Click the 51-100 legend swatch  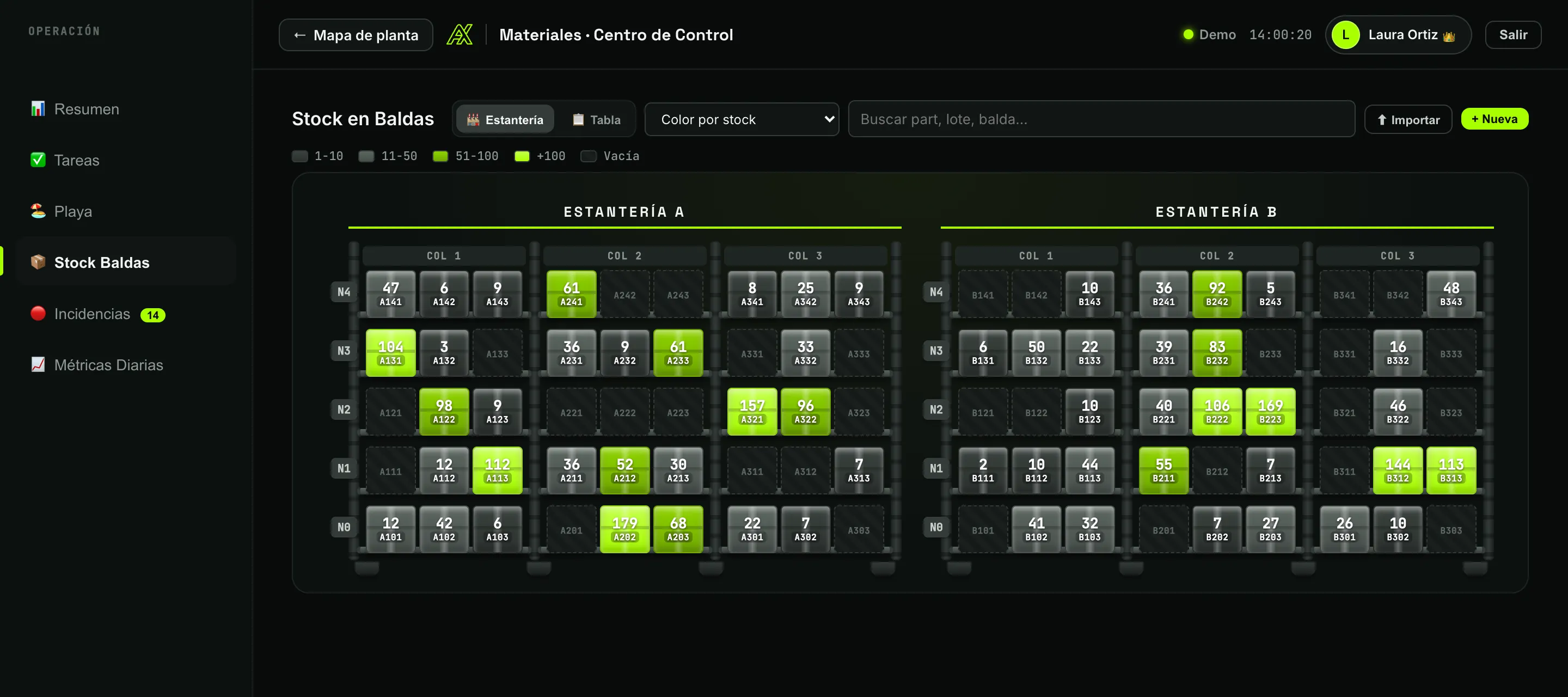[440, 156]
